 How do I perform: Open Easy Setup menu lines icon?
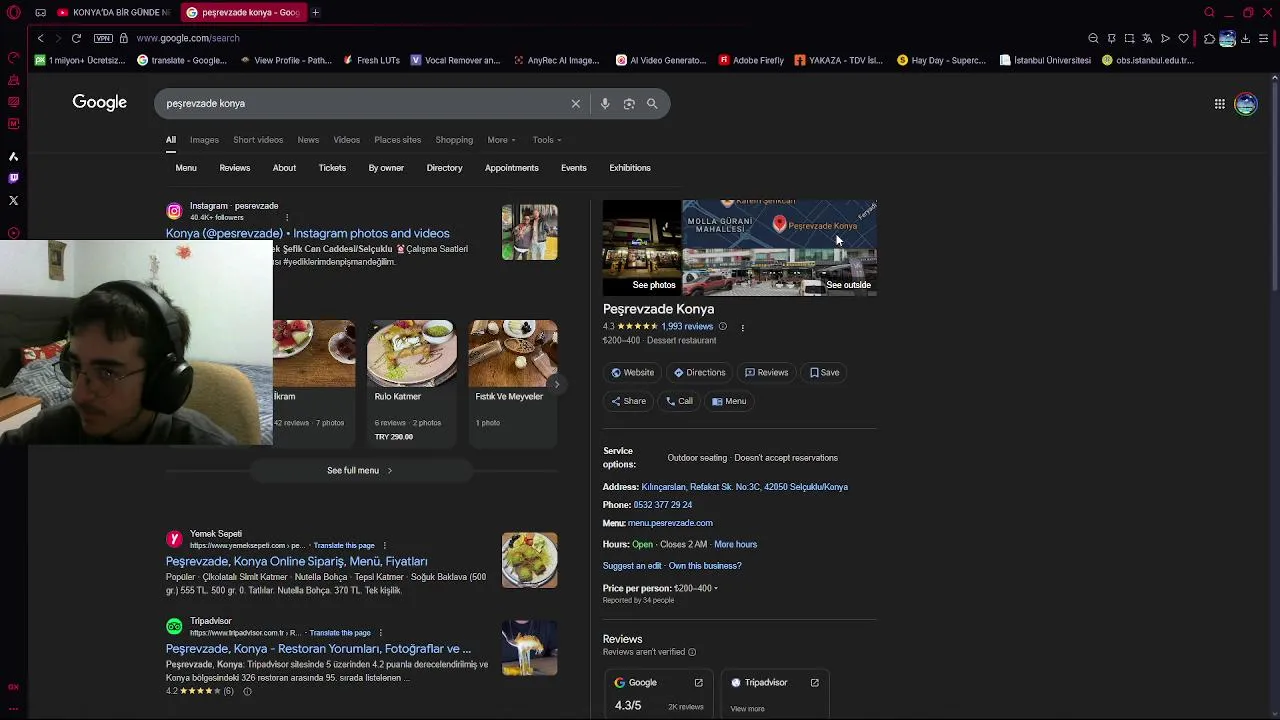click(1264, 38)
